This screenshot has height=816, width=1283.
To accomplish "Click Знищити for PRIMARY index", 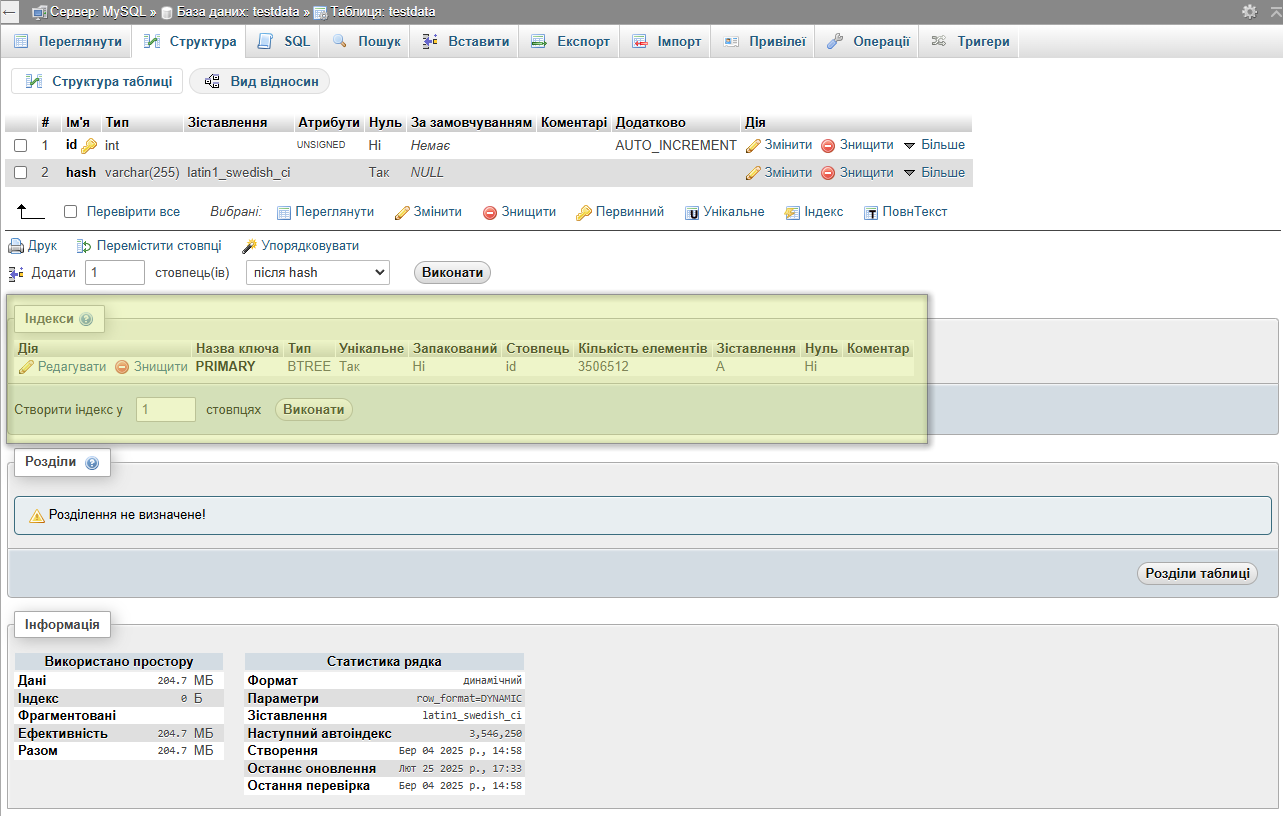I will (152, 367).
